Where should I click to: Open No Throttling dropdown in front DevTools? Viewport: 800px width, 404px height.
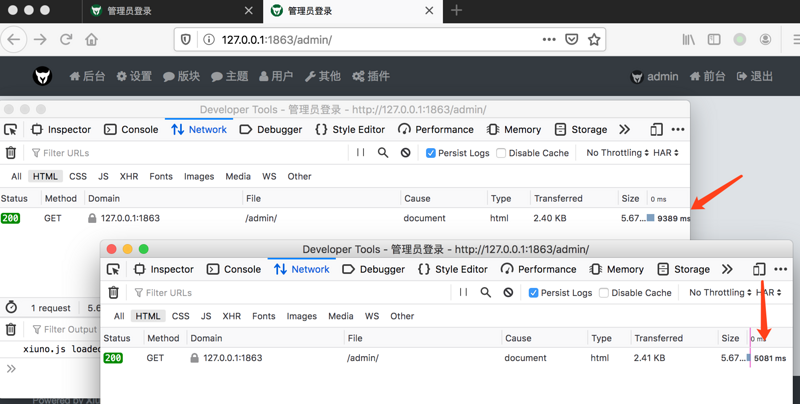720,292
